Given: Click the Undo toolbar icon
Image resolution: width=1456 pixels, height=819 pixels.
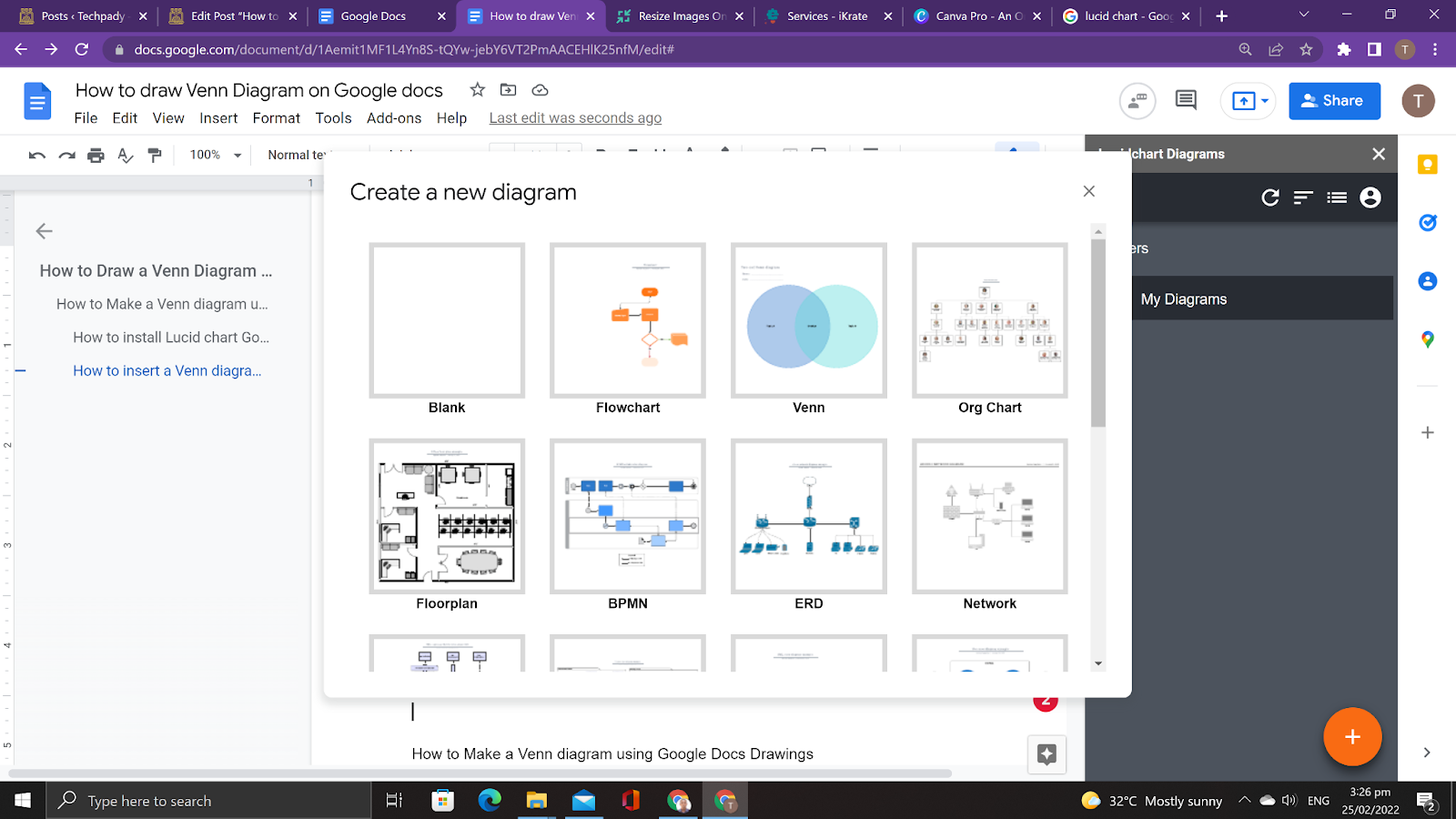Looking at the screenshot, I should (36, 156).
